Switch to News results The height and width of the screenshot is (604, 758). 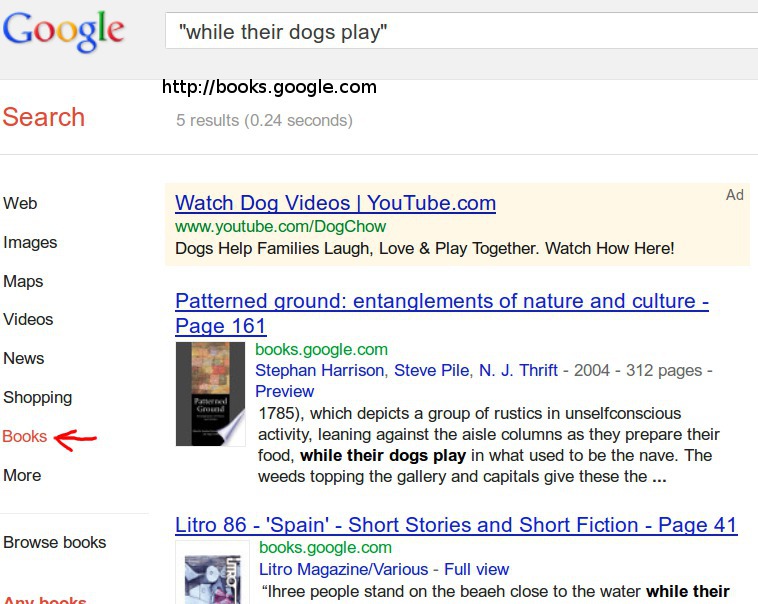(x=24, y=358)
